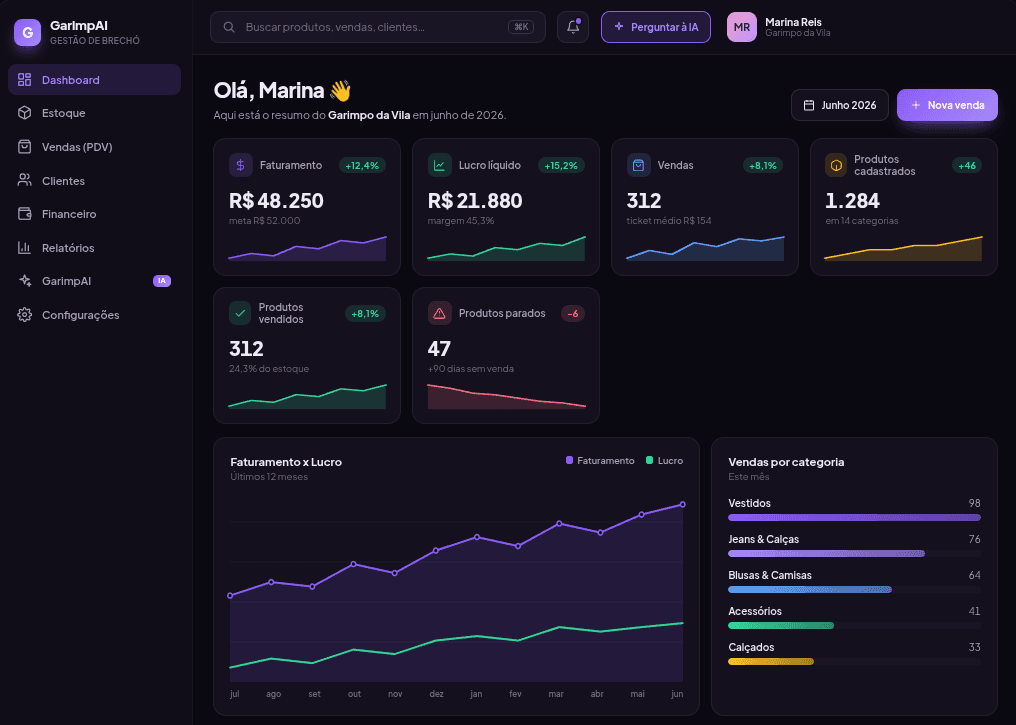1016x725 pixels.
Task: Toggle Faturamento series in chart legend
Action: (x=600, y=461)
